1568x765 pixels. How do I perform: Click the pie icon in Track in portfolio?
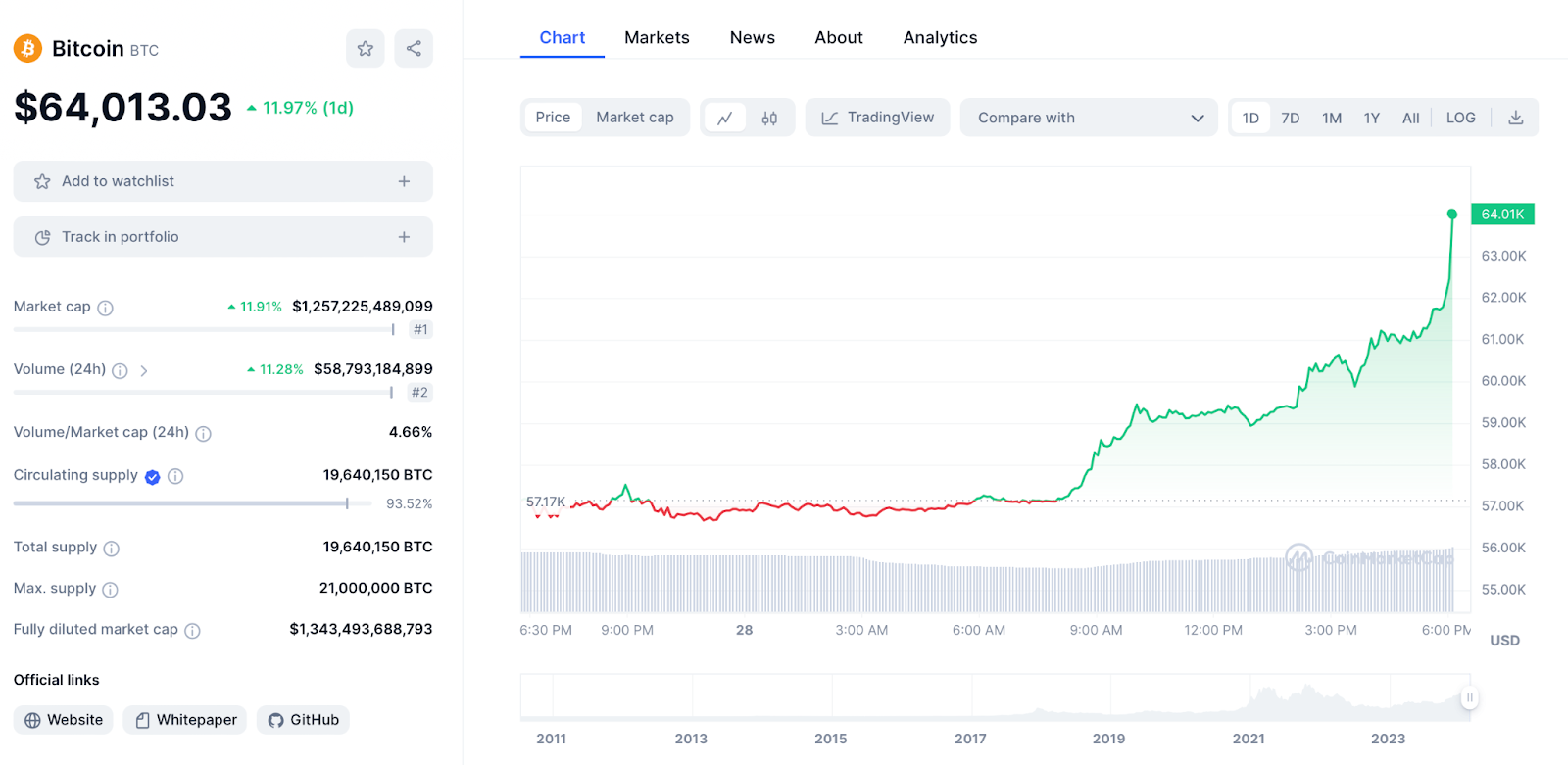[42, 237]
